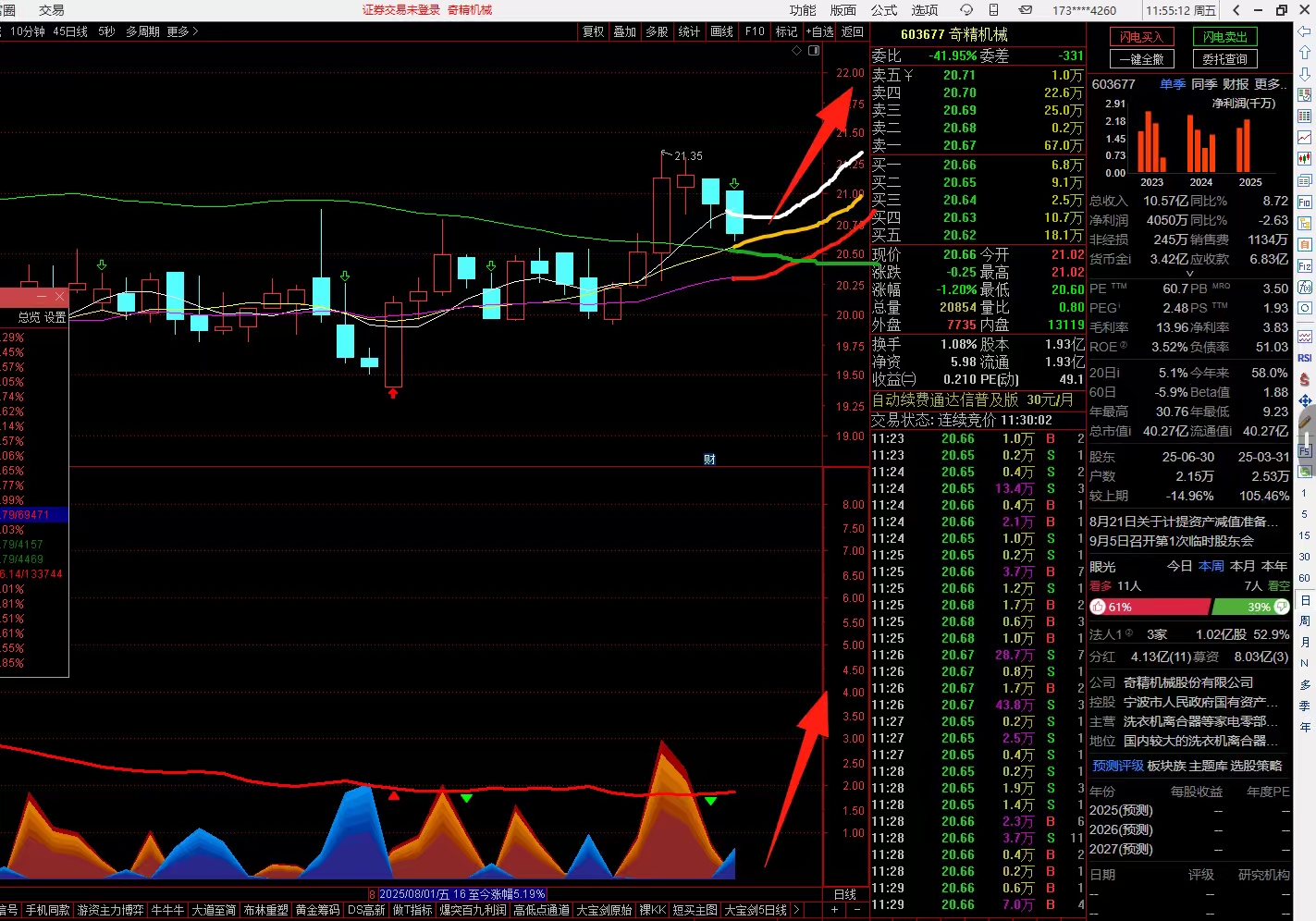Click the red S sidebar icon
The image size is (1316, 921).
click(1305, 379)
